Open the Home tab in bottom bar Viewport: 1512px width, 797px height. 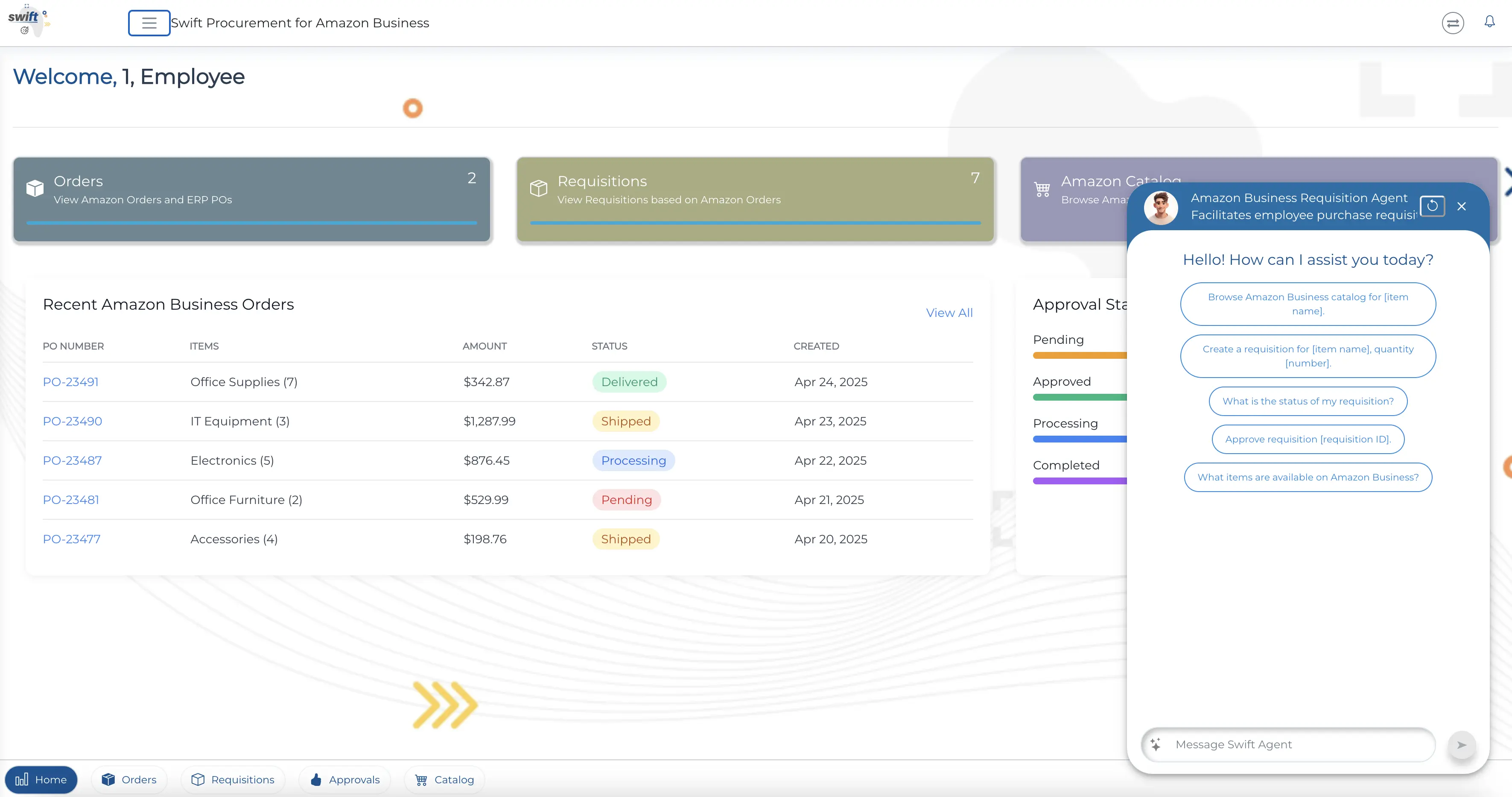tap(41, 779)
